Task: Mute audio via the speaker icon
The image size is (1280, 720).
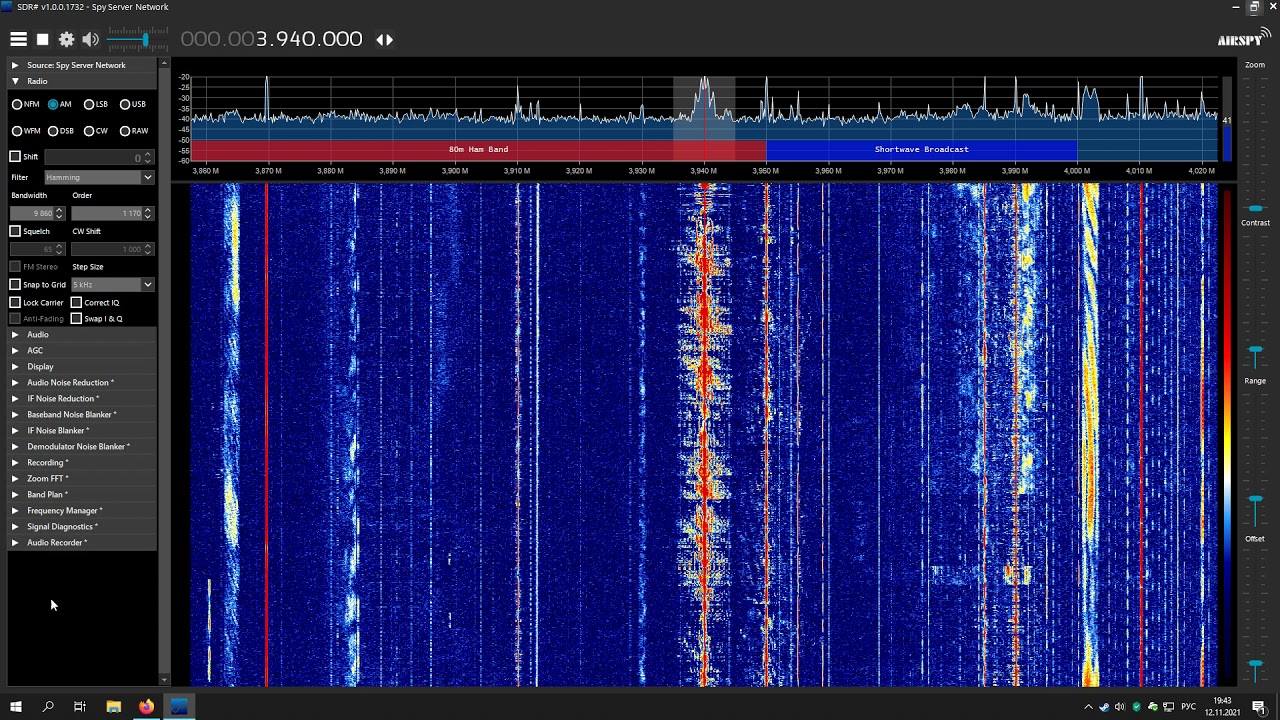Action: [x=90, y=39]
